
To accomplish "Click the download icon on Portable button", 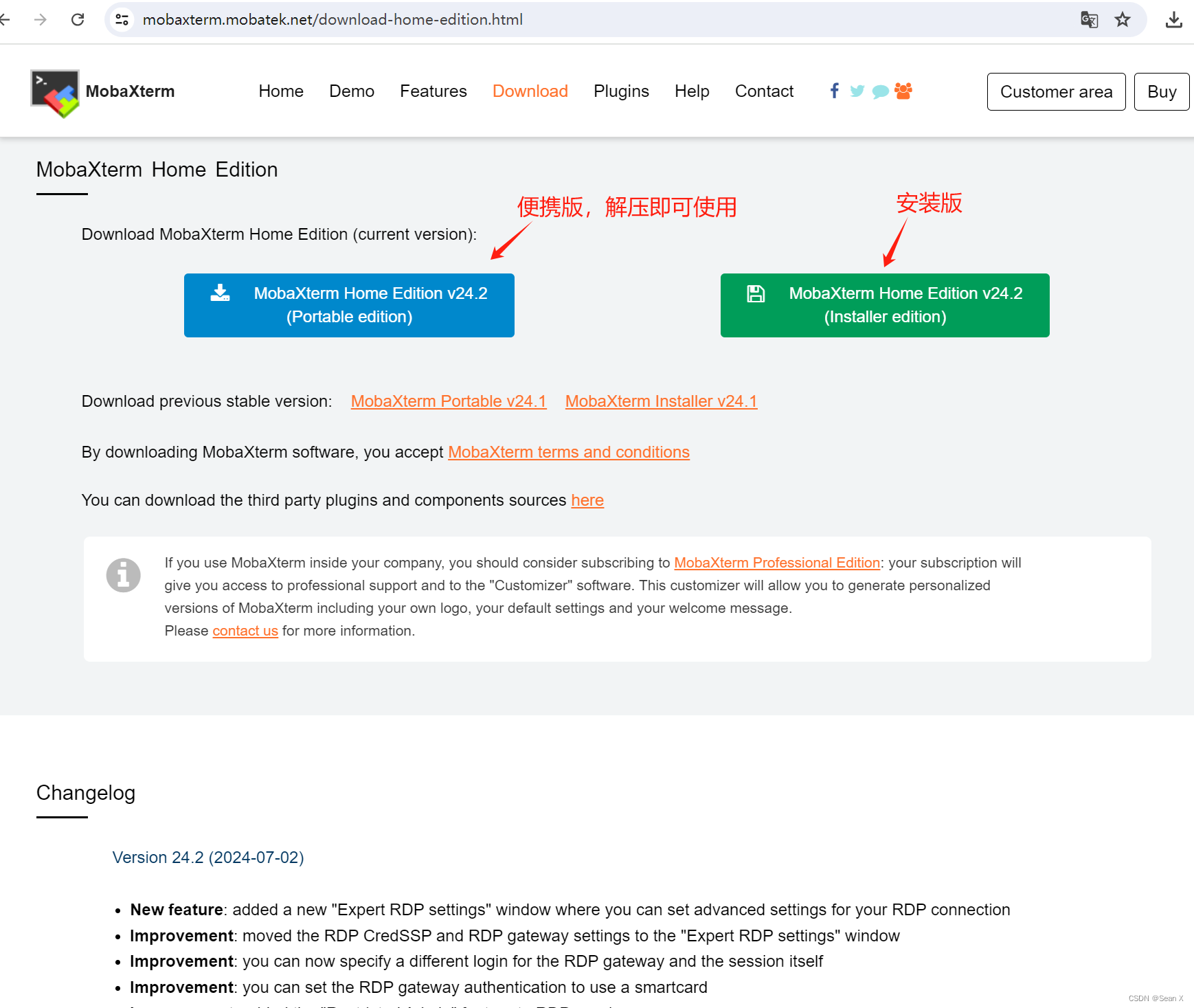I will [x=220, y=293].
